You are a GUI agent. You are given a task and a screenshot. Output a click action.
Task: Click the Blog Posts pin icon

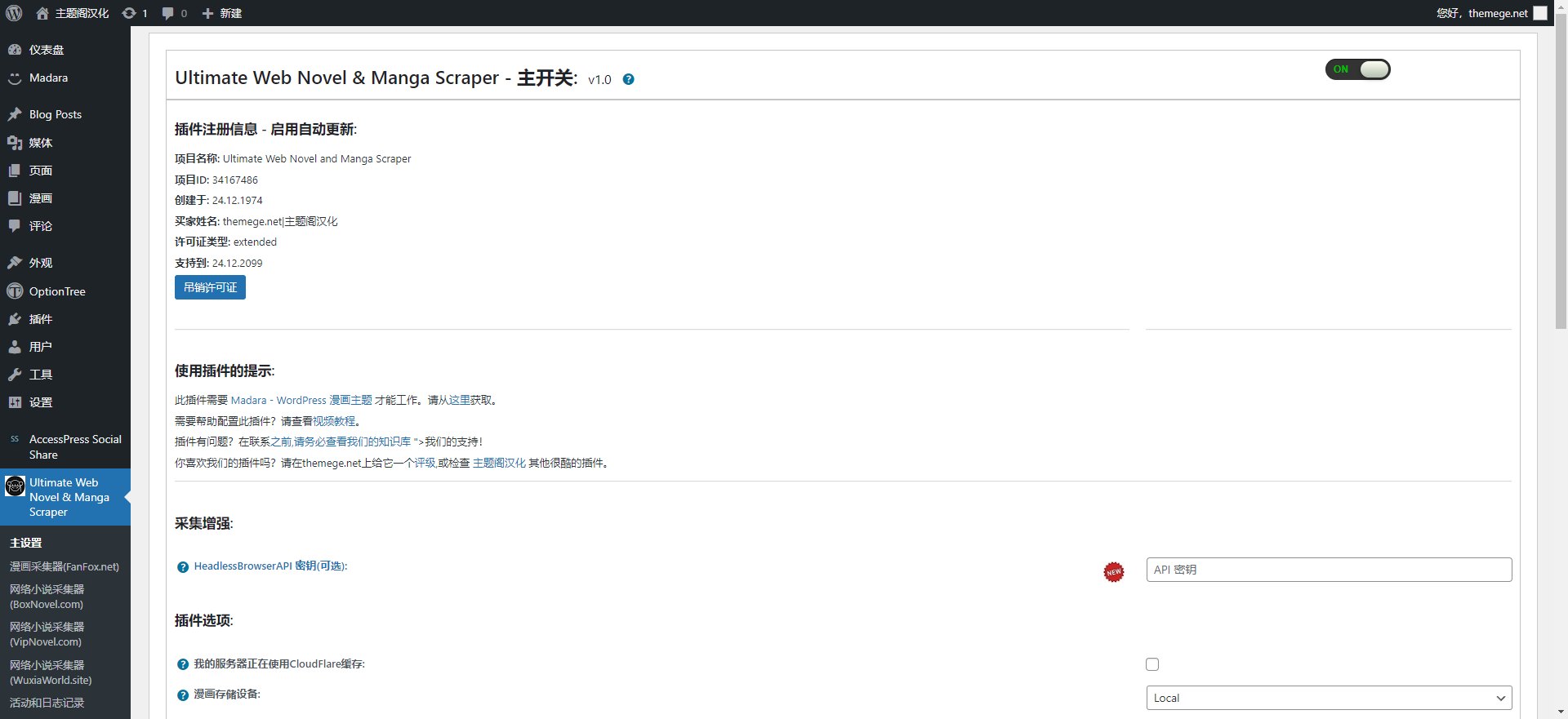click(15, 114)
